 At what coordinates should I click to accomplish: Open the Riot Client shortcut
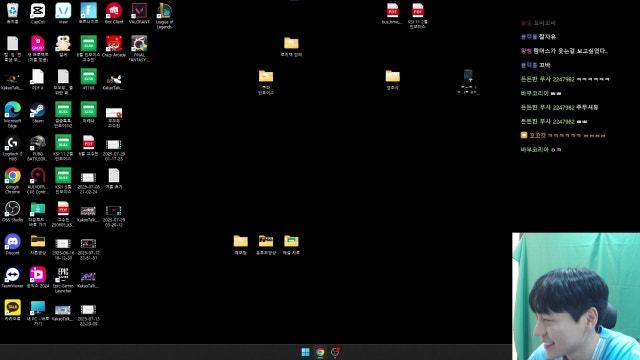pyautogui.click(x=114, y=13)
